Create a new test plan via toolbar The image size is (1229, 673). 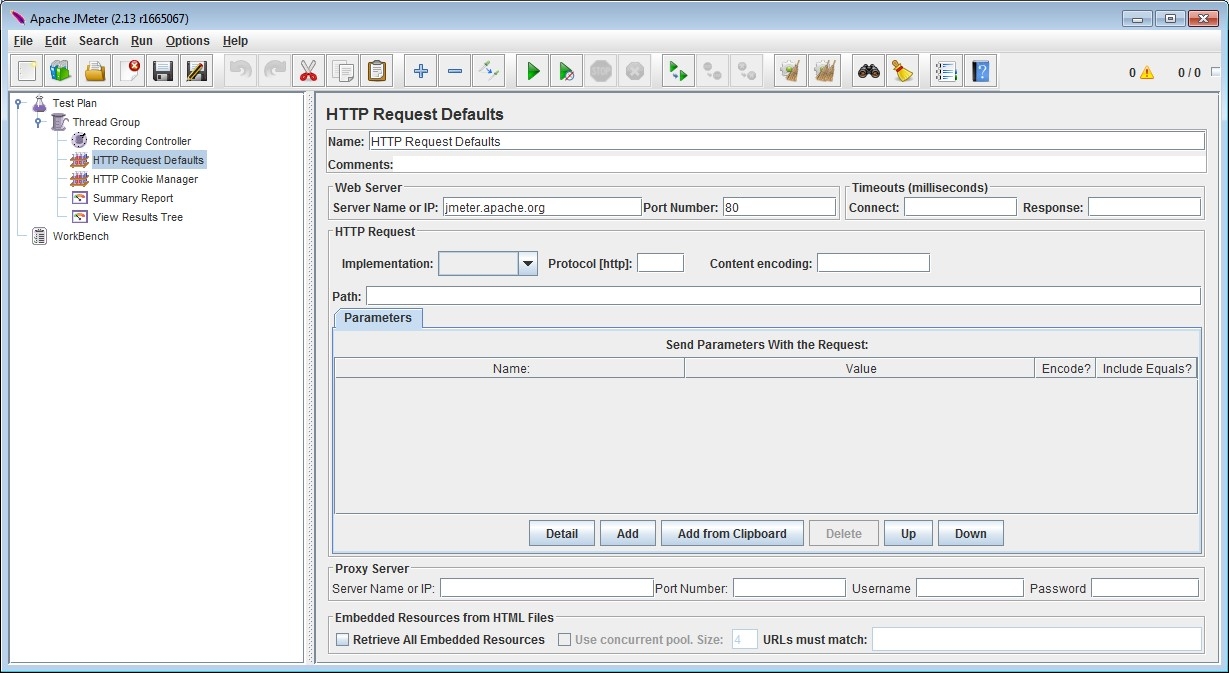click(27, 71)
